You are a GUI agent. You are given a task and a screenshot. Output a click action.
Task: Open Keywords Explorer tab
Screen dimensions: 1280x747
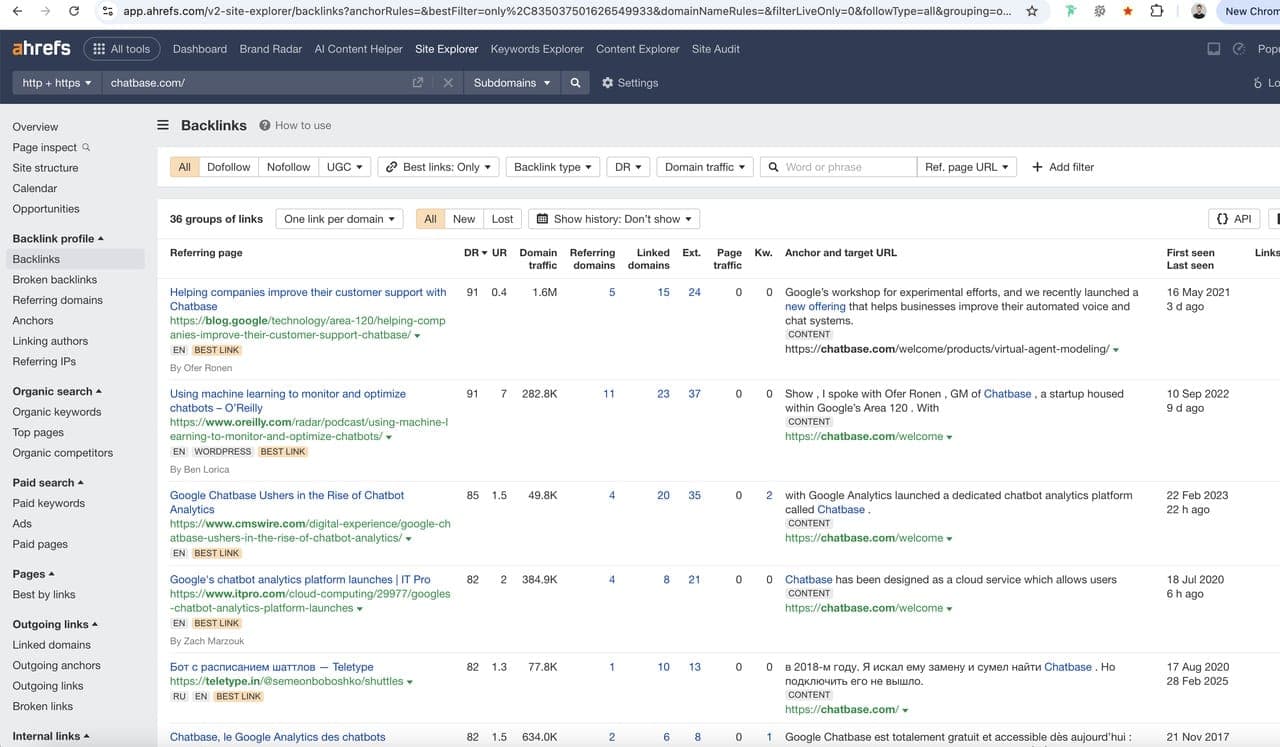537,48
